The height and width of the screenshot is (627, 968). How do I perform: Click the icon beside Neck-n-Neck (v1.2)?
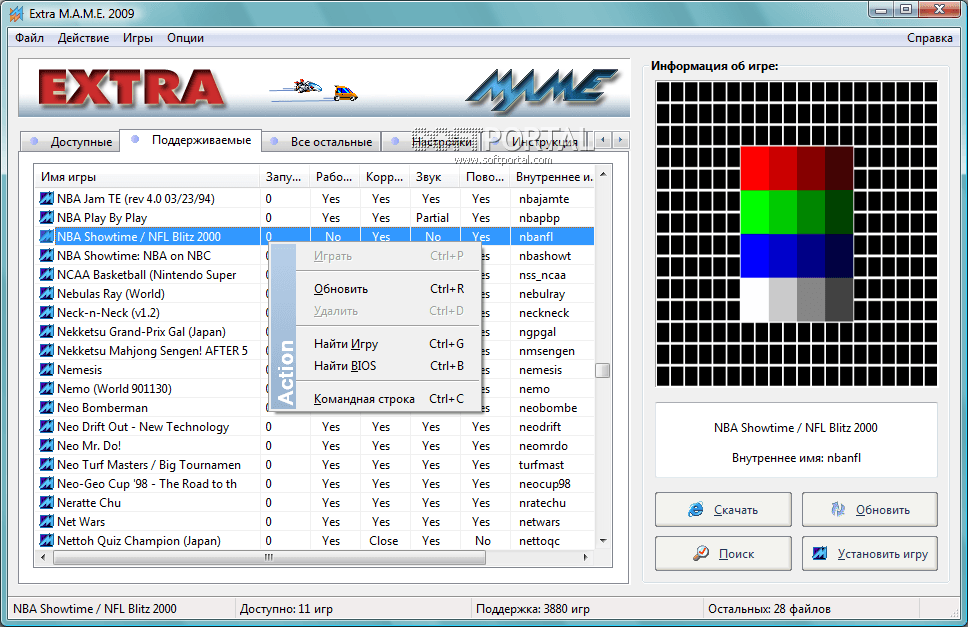pyautogui.click(x=46, y=313)
